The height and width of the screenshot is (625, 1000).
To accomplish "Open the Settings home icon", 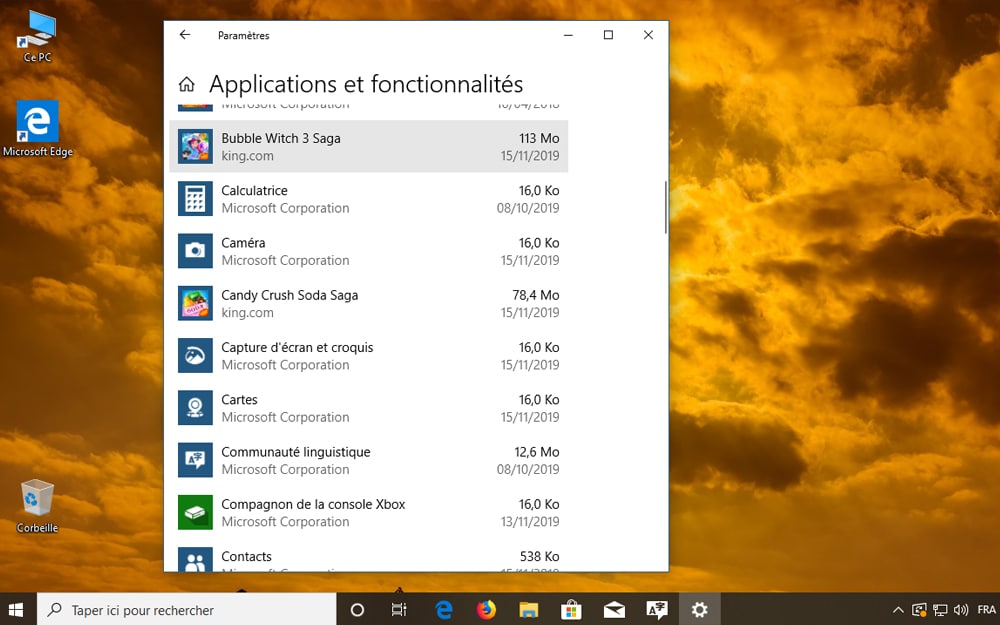I will [x=186, y=84].
